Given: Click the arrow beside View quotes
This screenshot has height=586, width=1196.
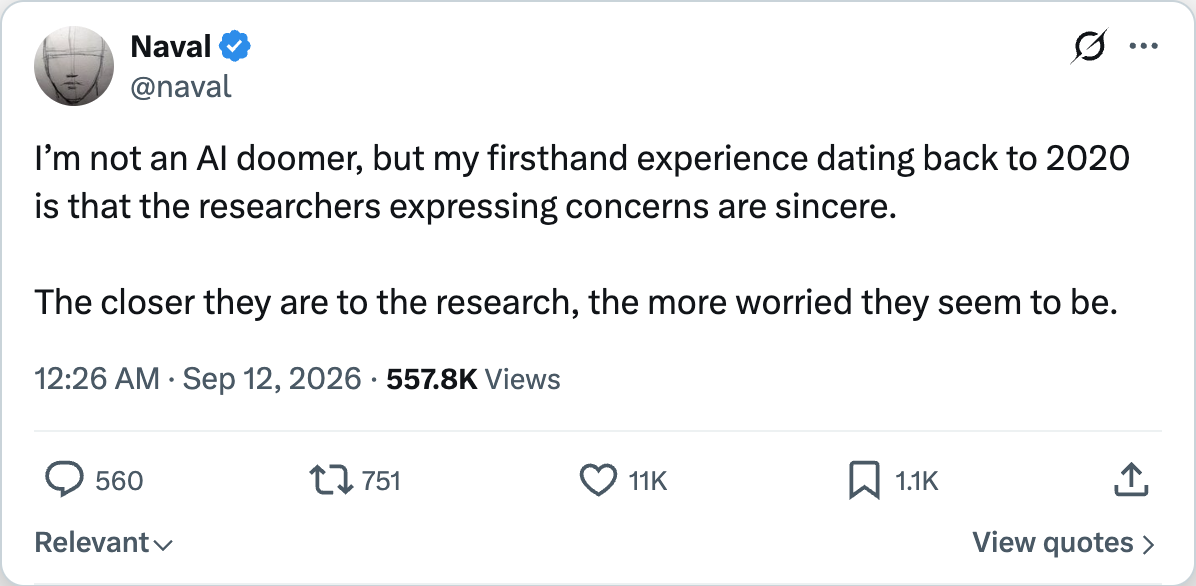Looking at the screenshot, I should (1147, 544).
